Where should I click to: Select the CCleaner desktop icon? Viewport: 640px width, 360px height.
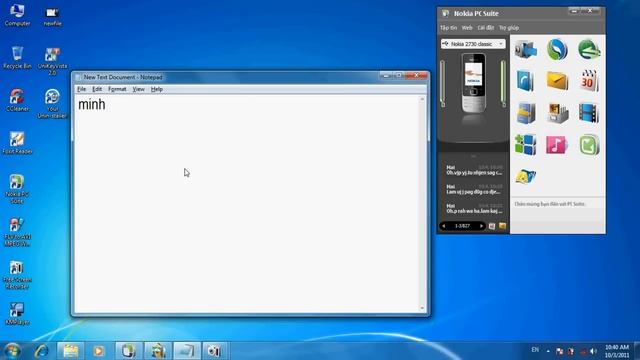click(x=17, y=100)
